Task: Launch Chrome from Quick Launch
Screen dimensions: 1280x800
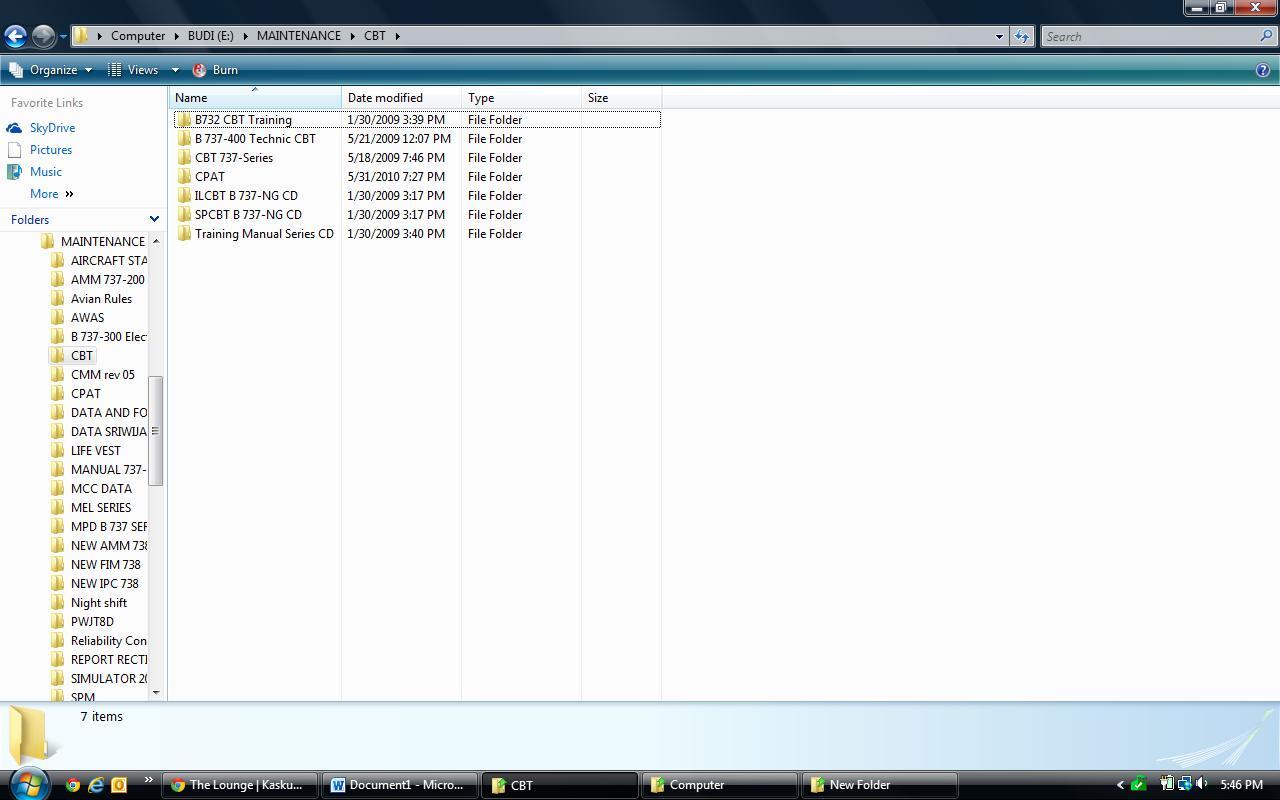Action: (x=72, y=785)
